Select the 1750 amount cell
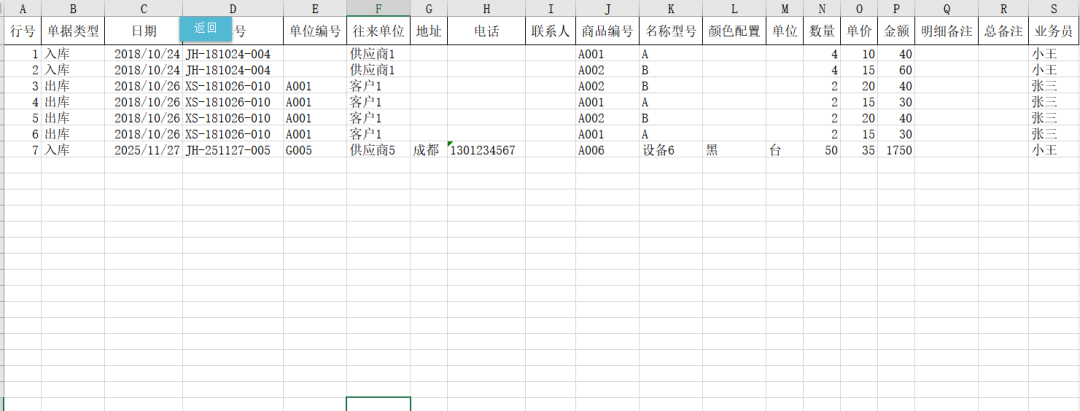Image resolution: width=1080 pixels, height=411 pixels. point(896,150)
